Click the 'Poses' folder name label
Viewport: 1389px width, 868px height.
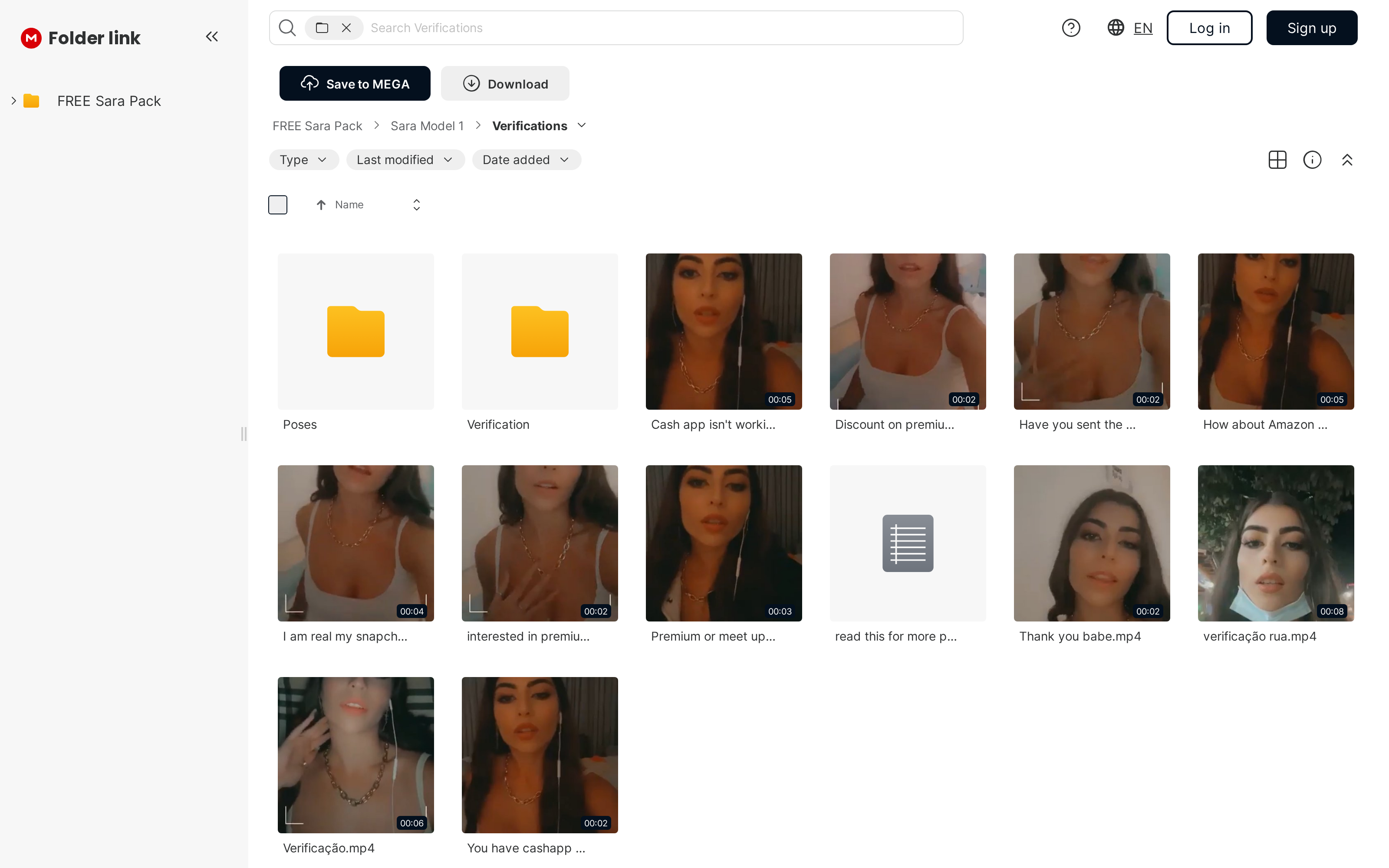300,424
